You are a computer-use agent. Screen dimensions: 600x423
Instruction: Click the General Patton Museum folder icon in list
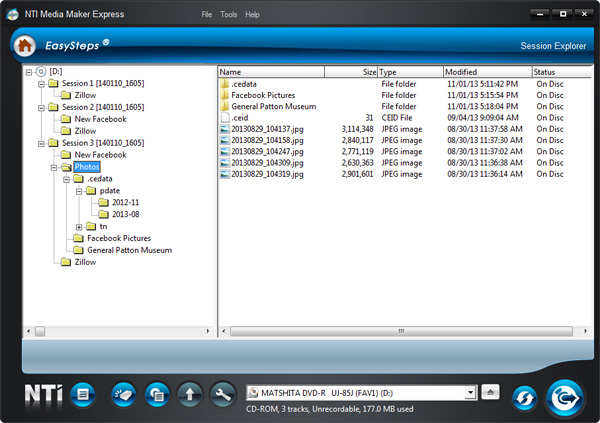[x=225, y=106]
